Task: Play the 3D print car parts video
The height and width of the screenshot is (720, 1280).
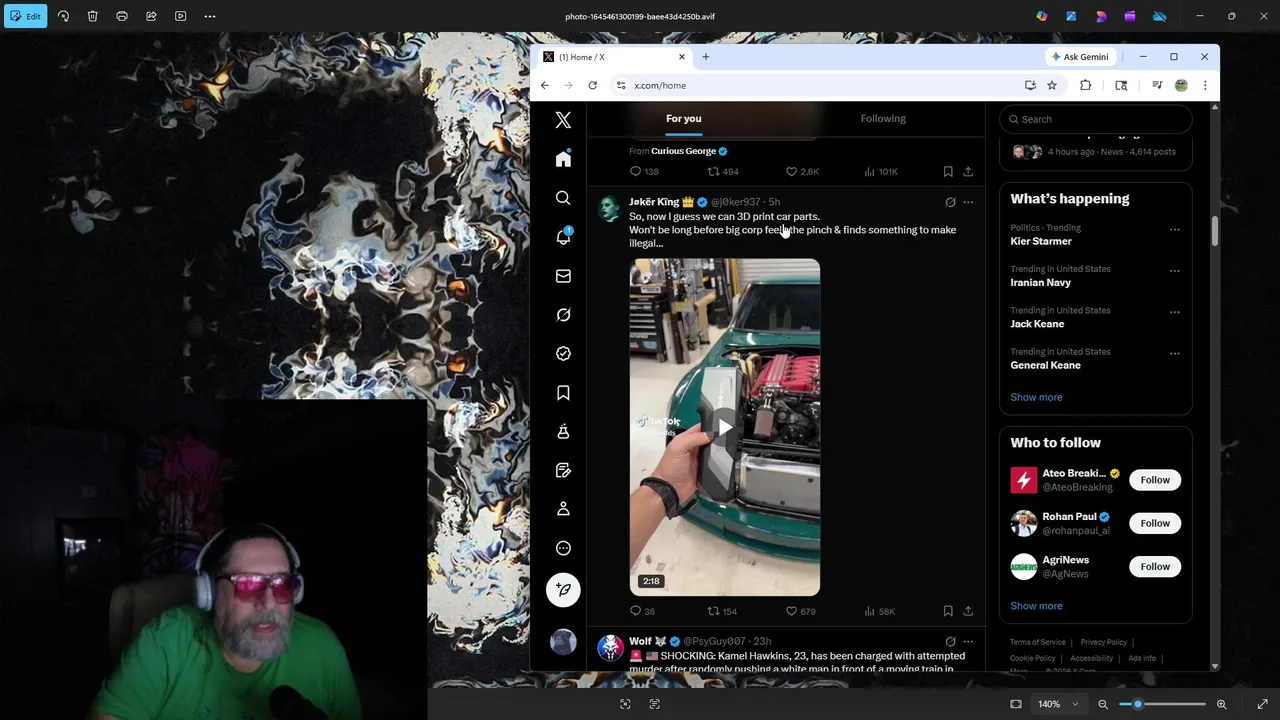Action: click(724, 428)
